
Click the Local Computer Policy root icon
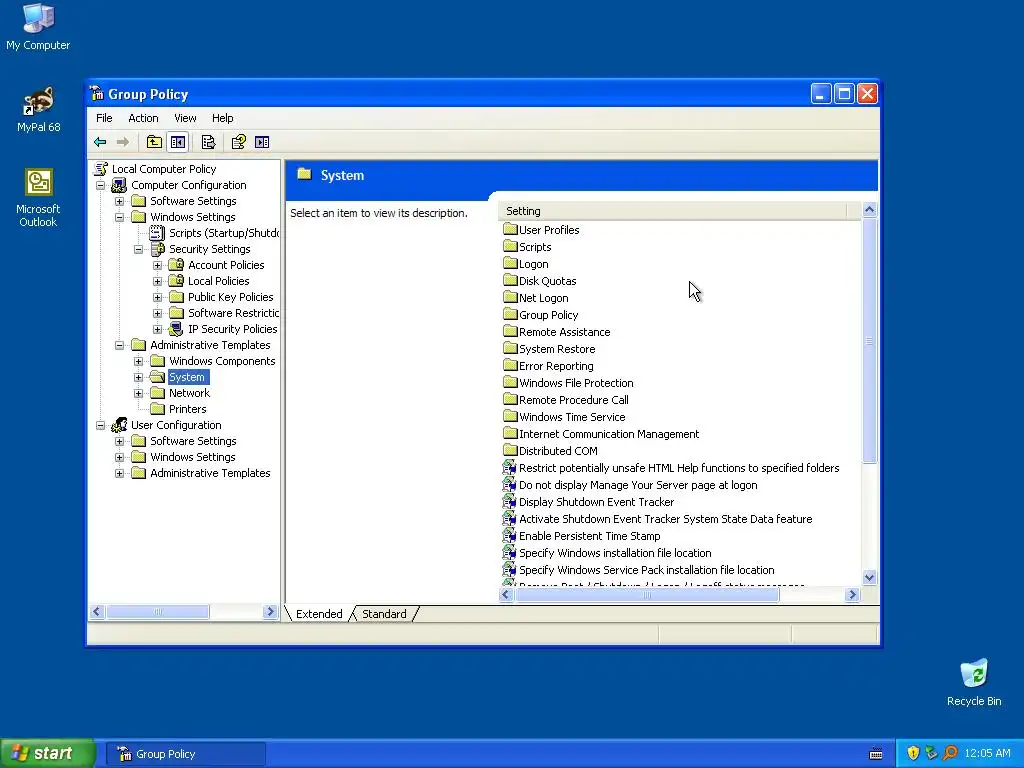pos(101,169)
